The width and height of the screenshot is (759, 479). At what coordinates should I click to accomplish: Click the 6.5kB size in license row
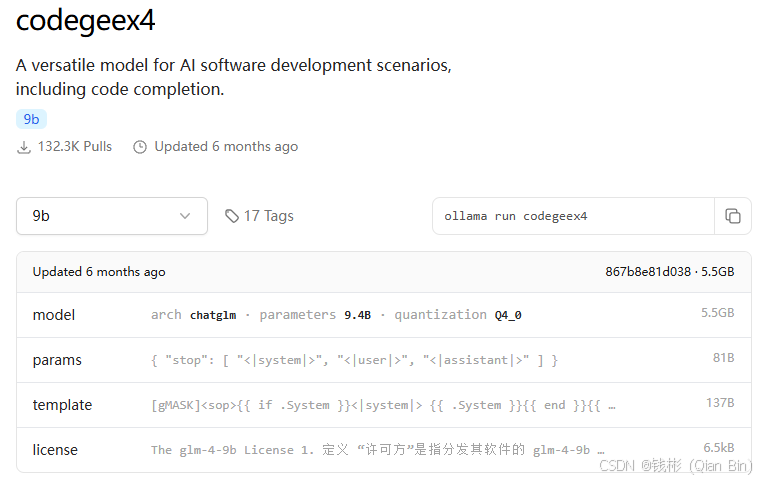point(718,448)
